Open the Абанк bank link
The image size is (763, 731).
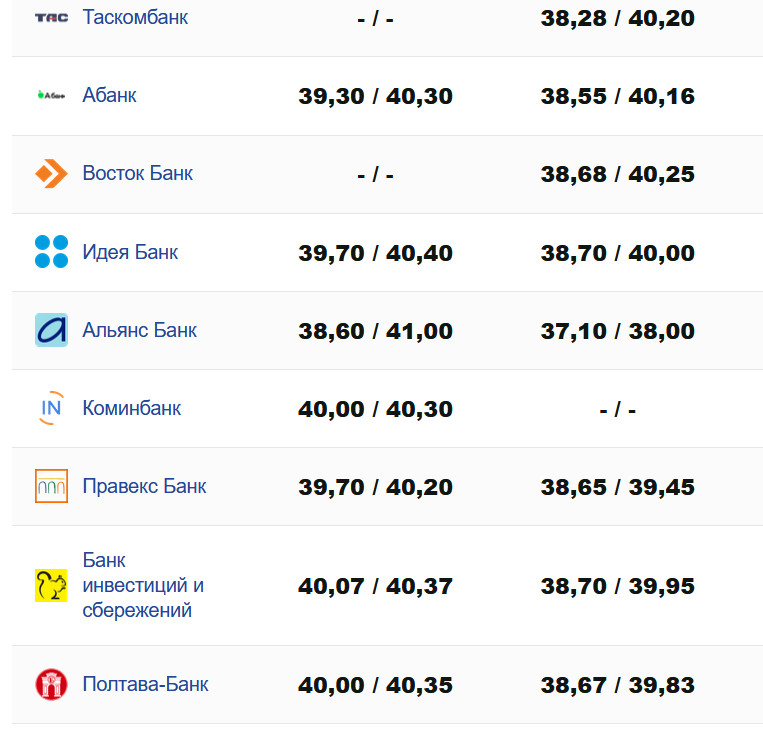coord(109,96)
